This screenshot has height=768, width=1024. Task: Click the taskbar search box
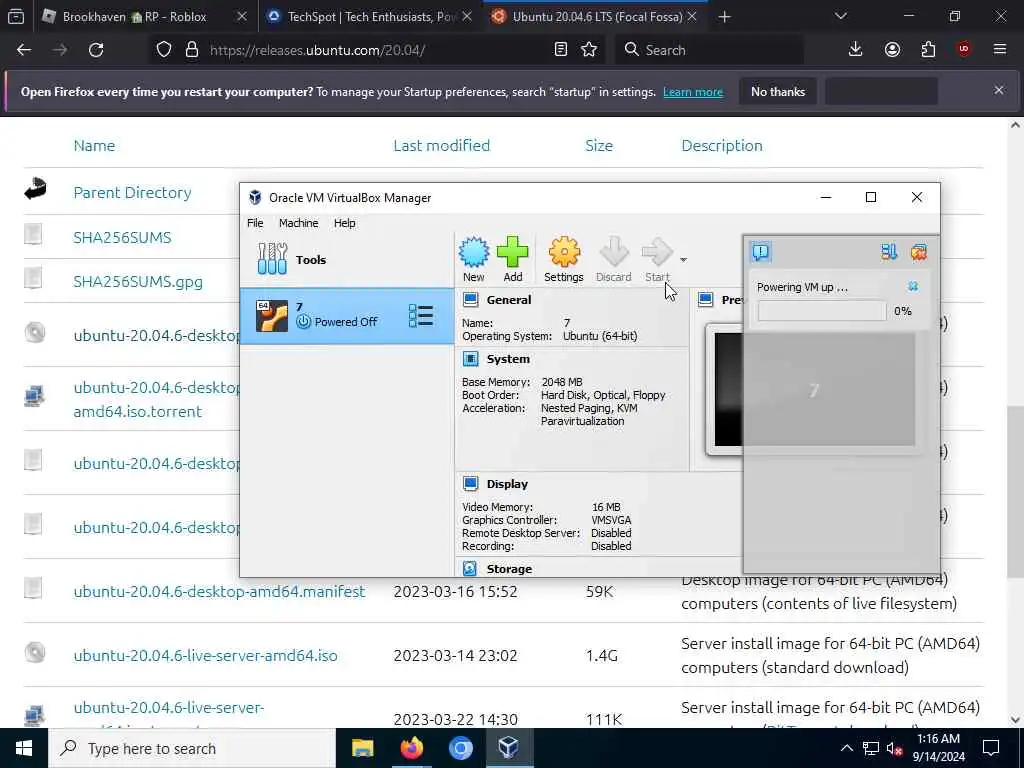click(192, 748)
